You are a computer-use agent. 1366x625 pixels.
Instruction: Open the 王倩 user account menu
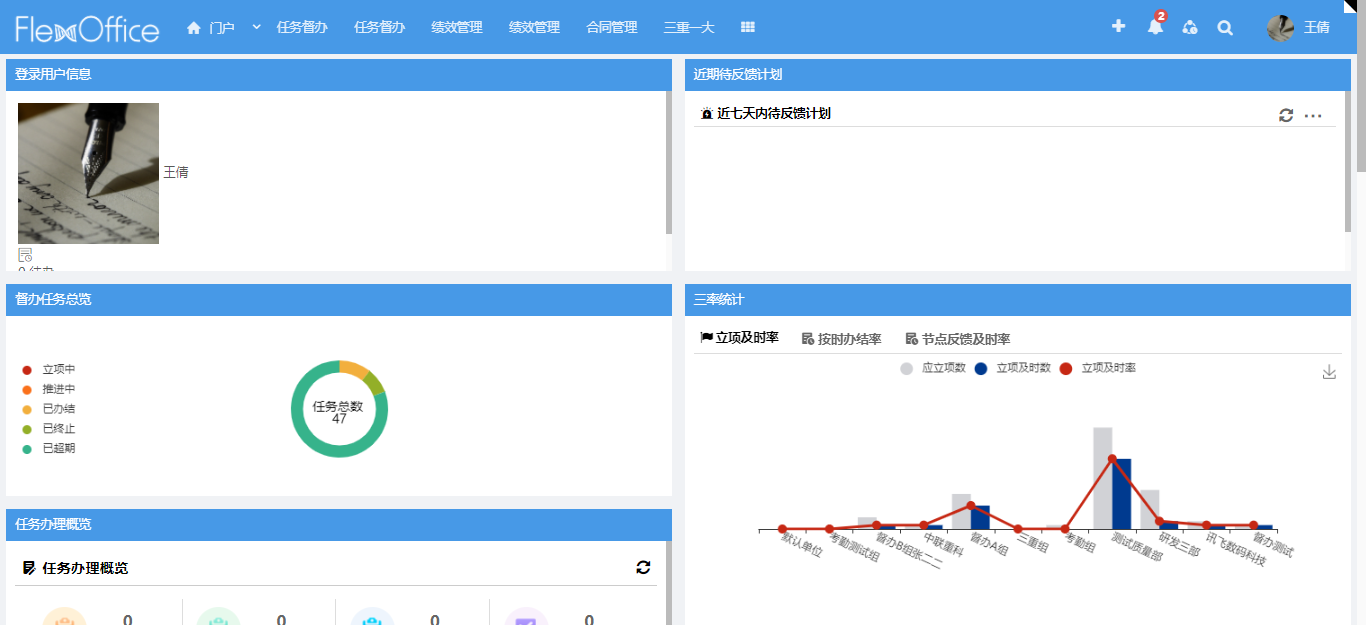pos(1298,28)
